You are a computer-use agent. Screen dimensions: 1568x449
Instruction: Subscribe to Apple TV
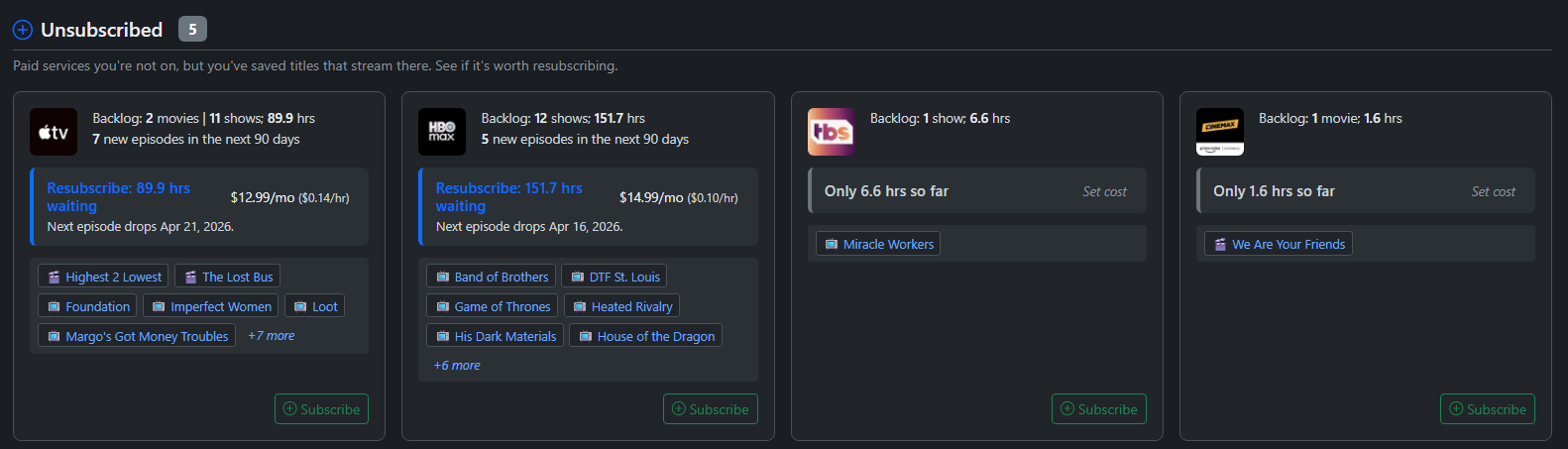[x=321, y=409]
